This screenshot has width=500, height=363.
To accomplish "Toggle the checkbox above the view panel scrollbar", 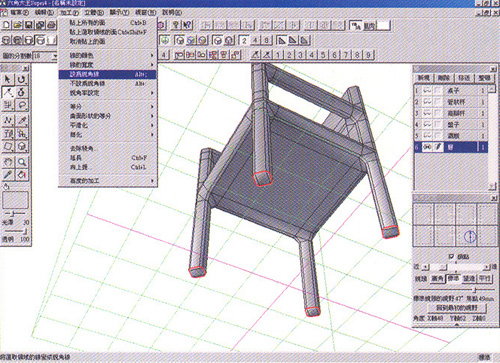I will coord(451,256).
